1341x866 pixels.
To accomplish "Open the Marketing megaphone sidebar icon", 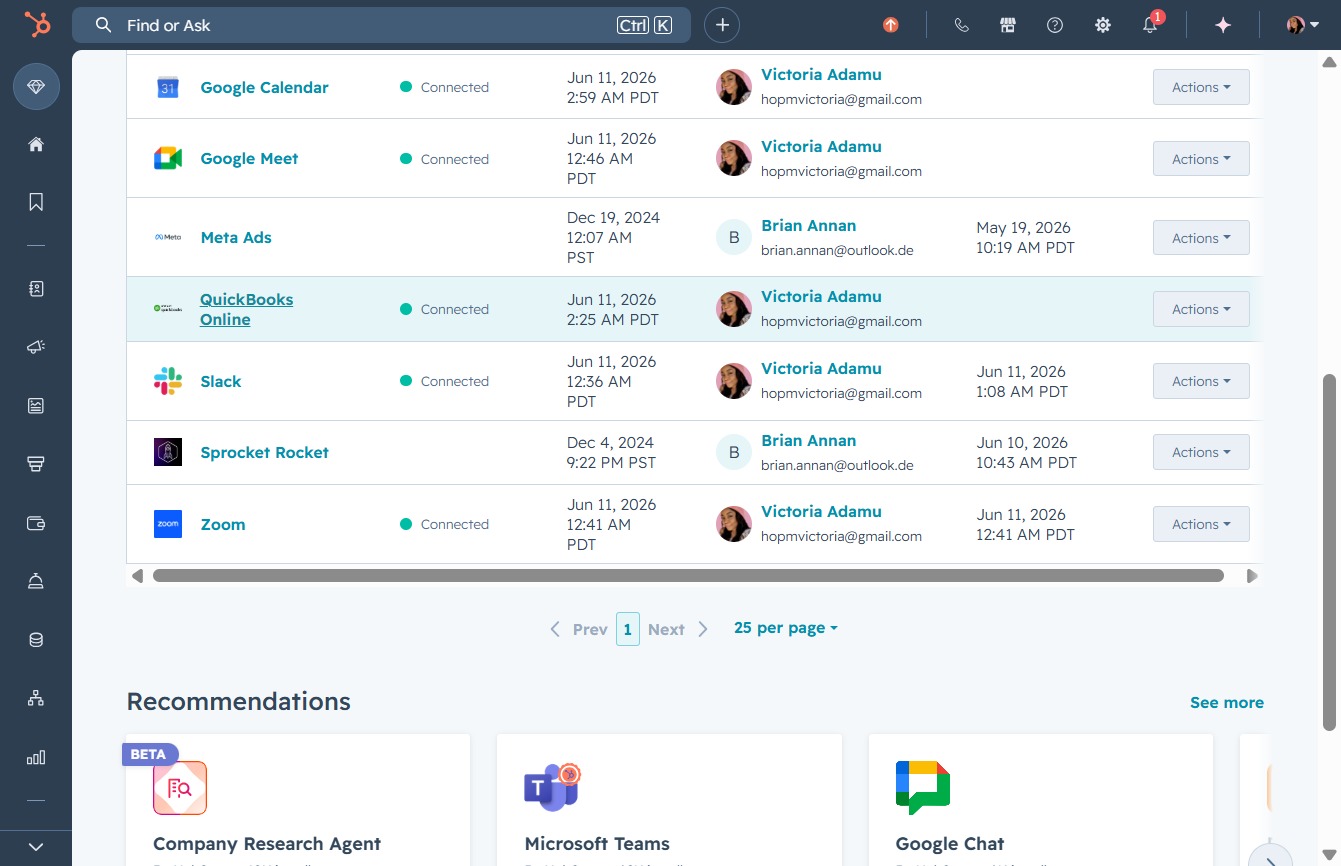I will click(36, 347).
